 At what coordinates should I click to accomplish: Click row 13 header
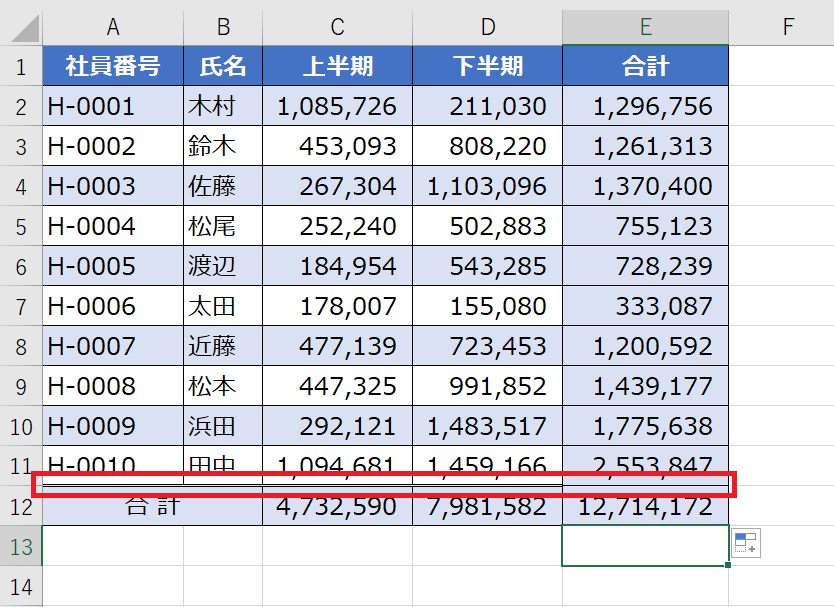click(21, 546)
